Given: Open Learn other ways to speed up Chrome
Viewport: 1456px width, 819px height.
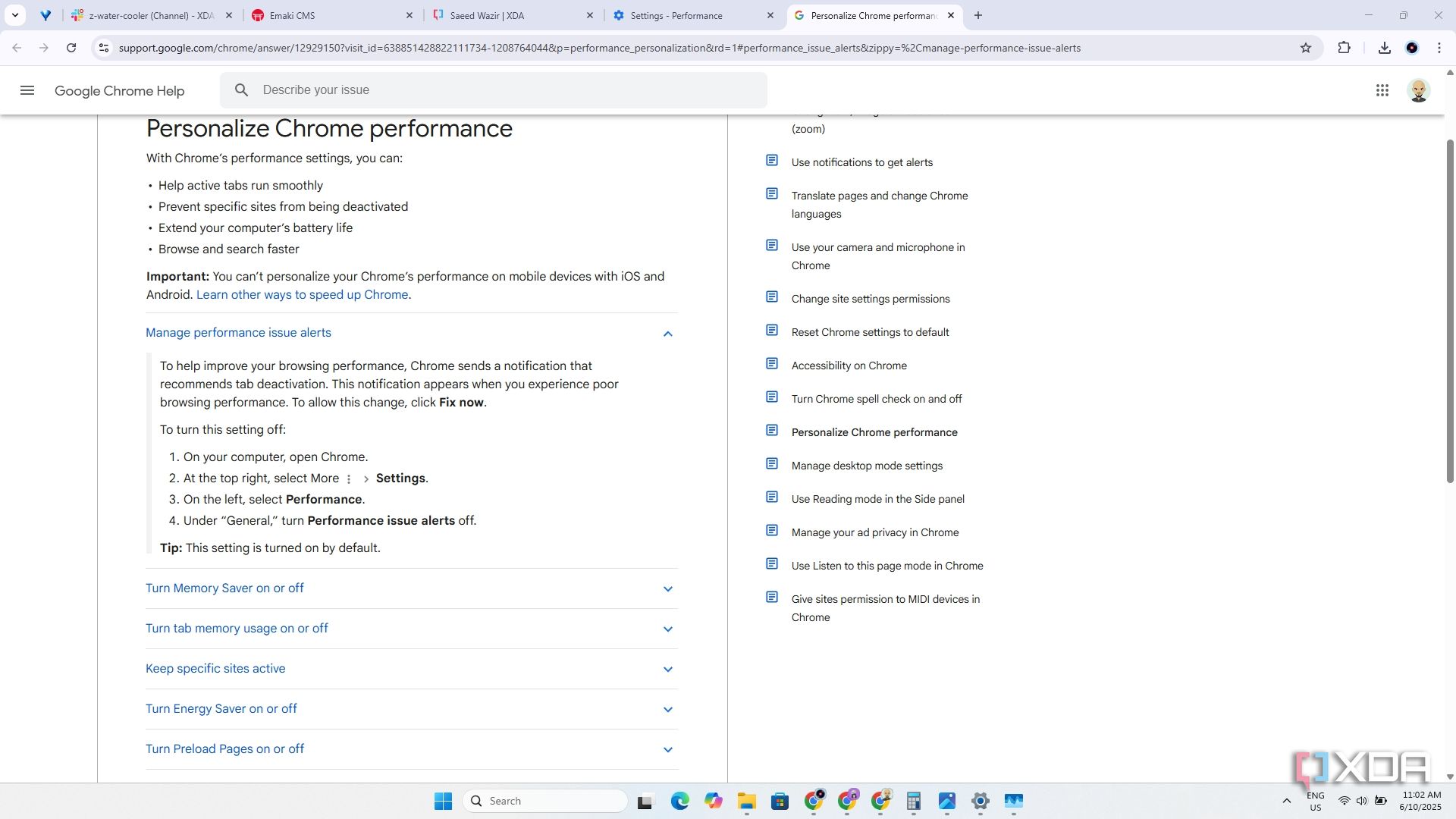Looking at the screenshot, I should (302, 295).
